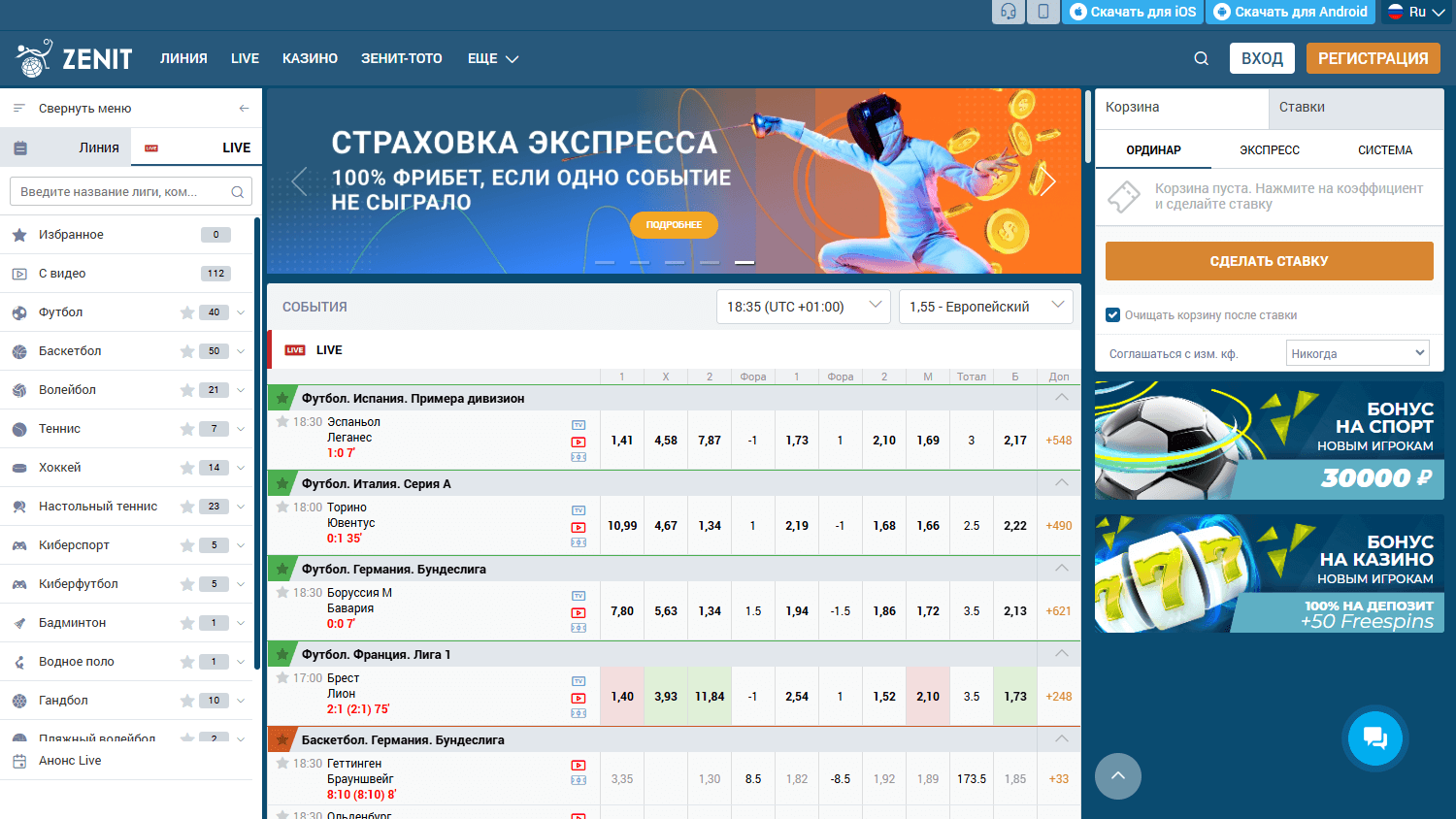Viewport: 1456px width, 819px height.
Task: Click Download for iOS button
Action: point(1133,12)
